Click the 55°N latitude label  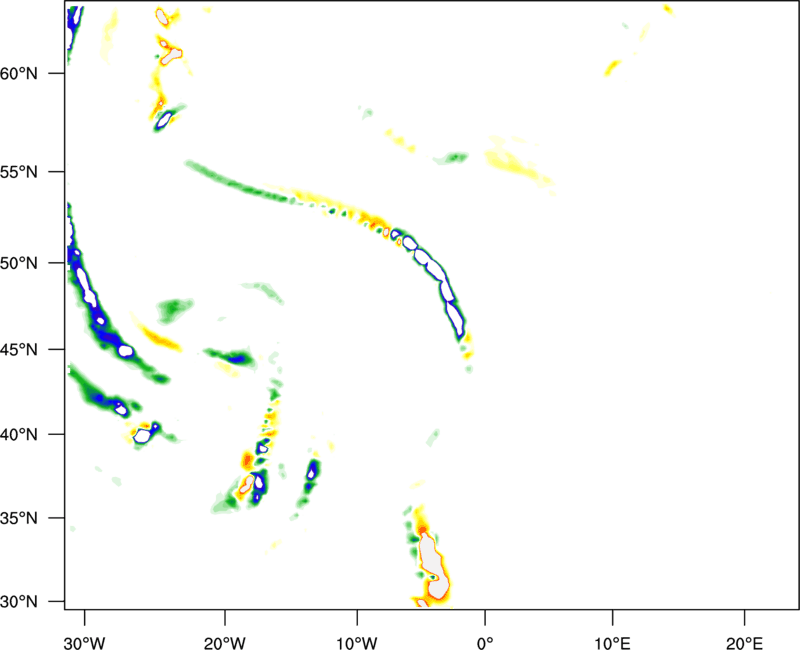coord(19,172)
